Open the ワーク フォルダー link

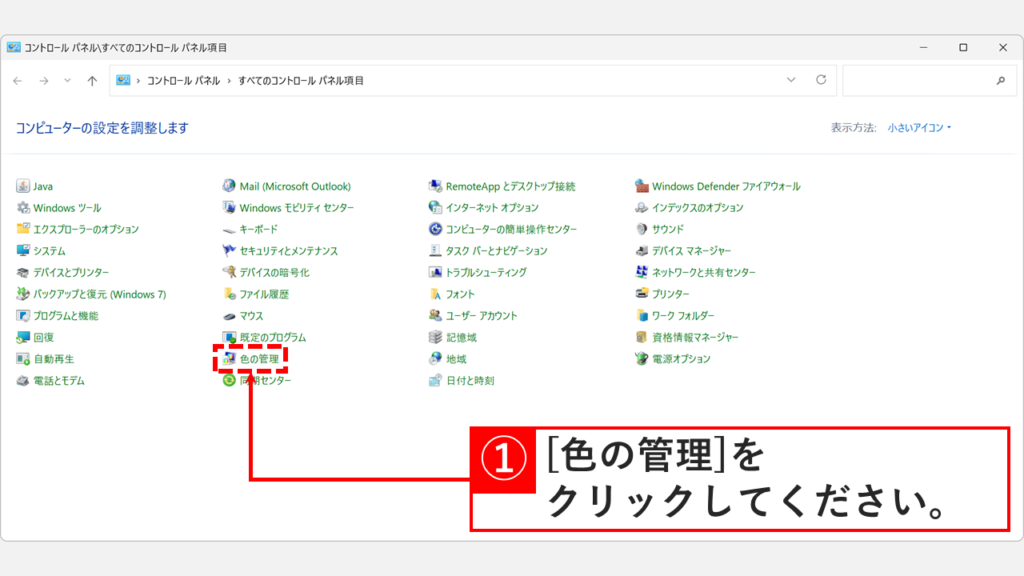[683, 315]
